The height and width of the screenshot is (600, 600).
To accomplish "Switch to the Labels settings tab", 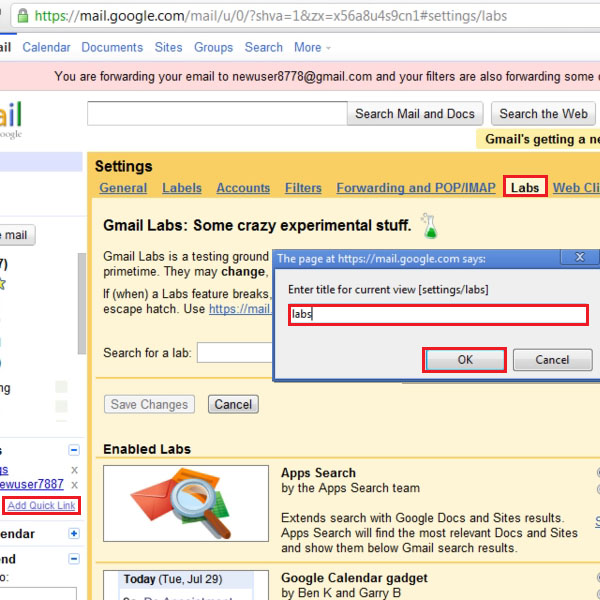I will pos(182,188).
